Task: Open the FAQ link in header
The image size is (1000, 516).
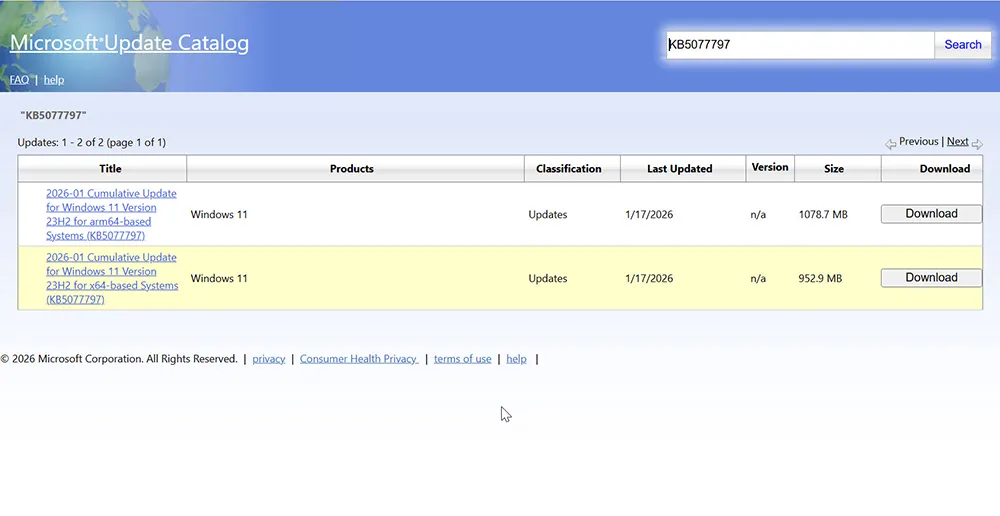Action: coord(19,80)
